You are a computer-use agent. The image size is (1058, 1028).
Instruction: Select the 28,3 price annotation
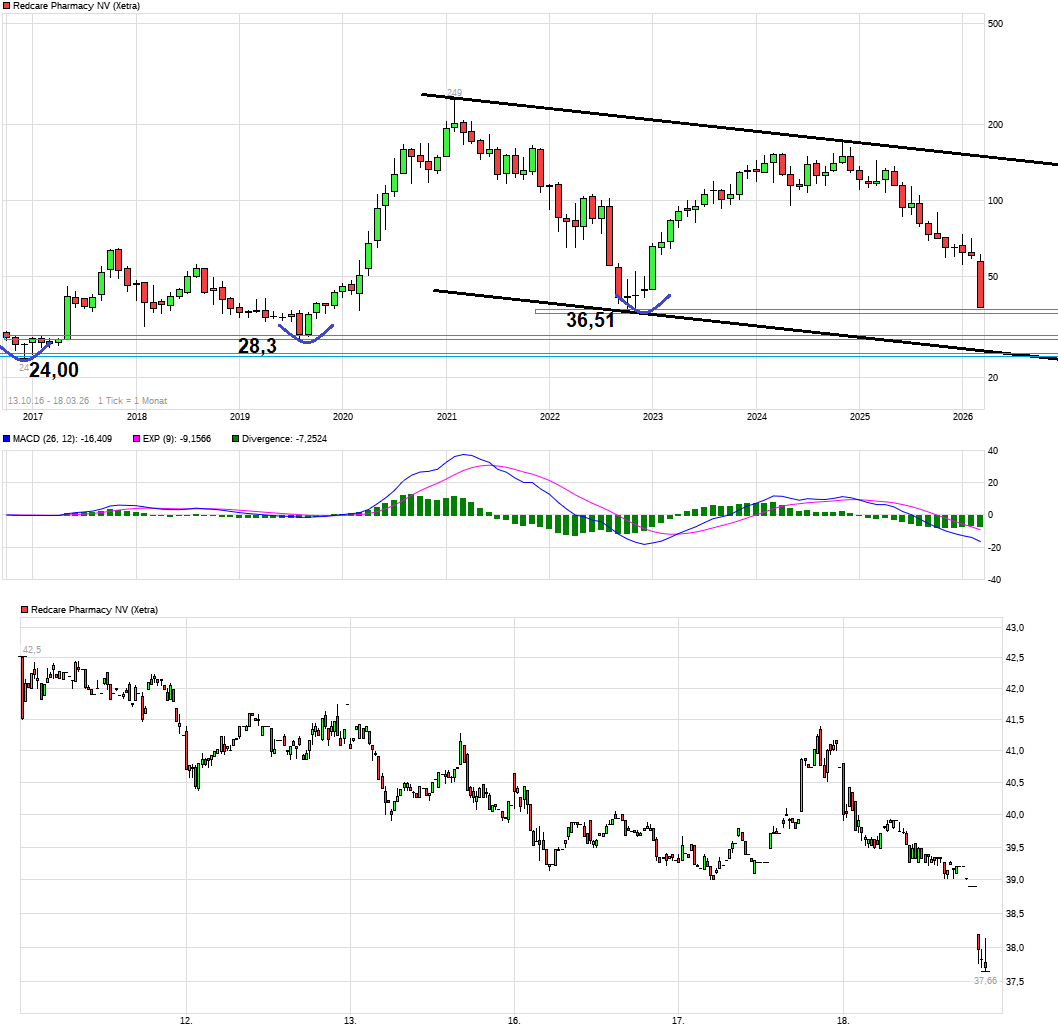pyautogui.click(x=256, y=346)
